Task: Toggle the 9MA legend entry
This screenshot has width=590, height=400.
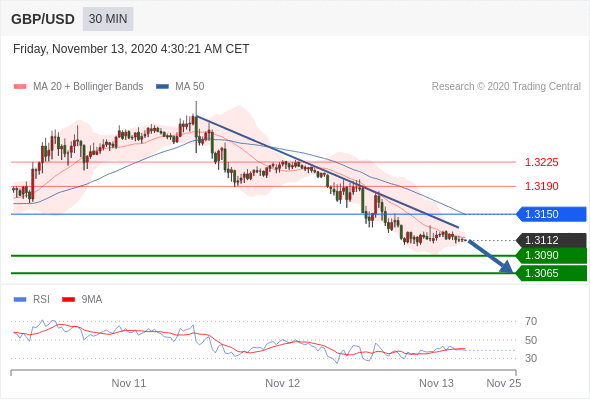Action: tap(82, 300)
